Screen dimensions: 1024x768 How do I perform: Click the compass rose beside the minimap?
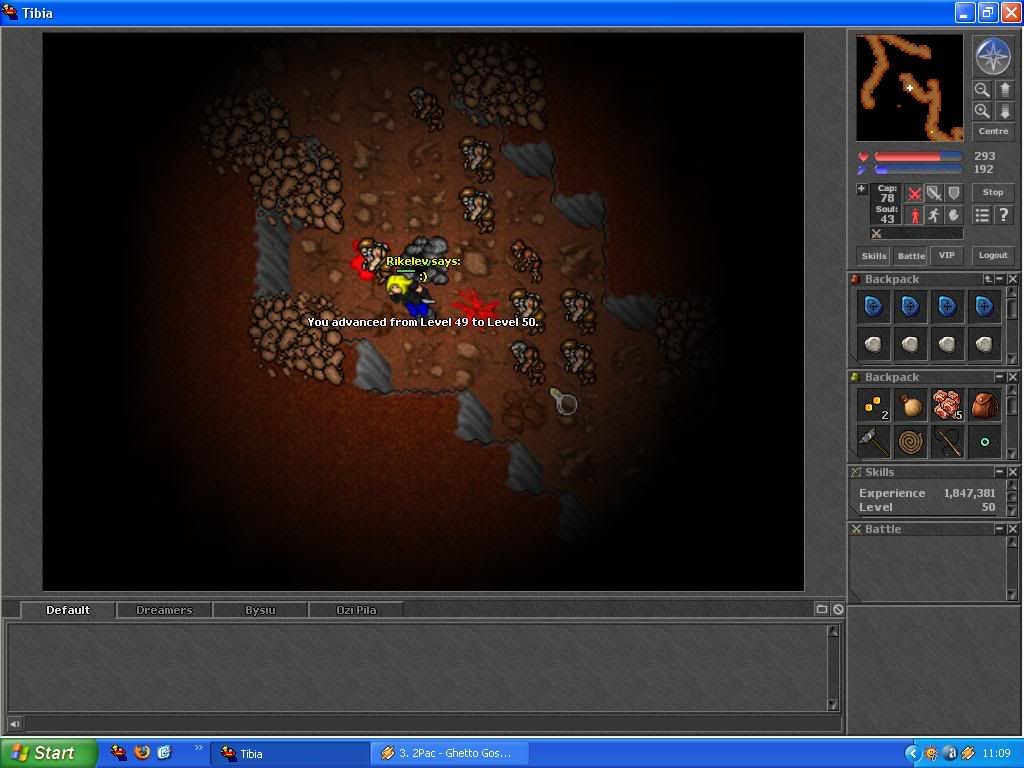click(x=993, y=57)
